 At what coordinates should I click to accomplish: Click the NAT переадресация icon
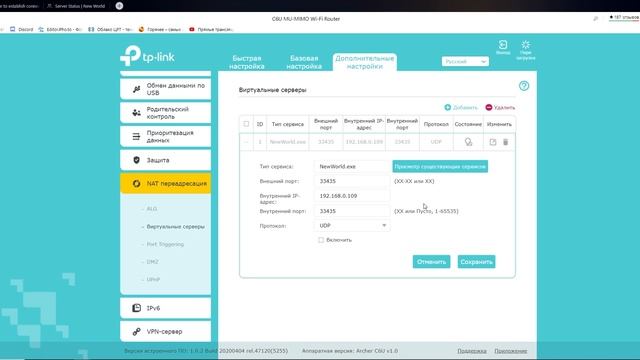(136, 184)
